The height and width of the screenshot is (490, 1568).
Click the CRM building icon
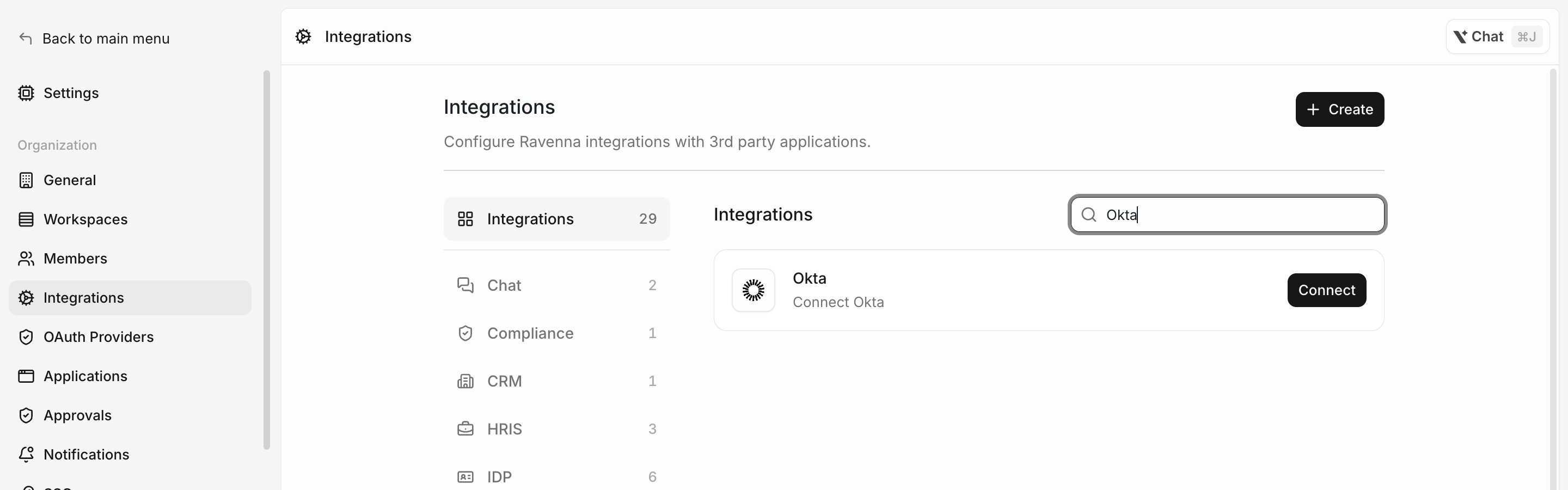click(x=465, y=381)
